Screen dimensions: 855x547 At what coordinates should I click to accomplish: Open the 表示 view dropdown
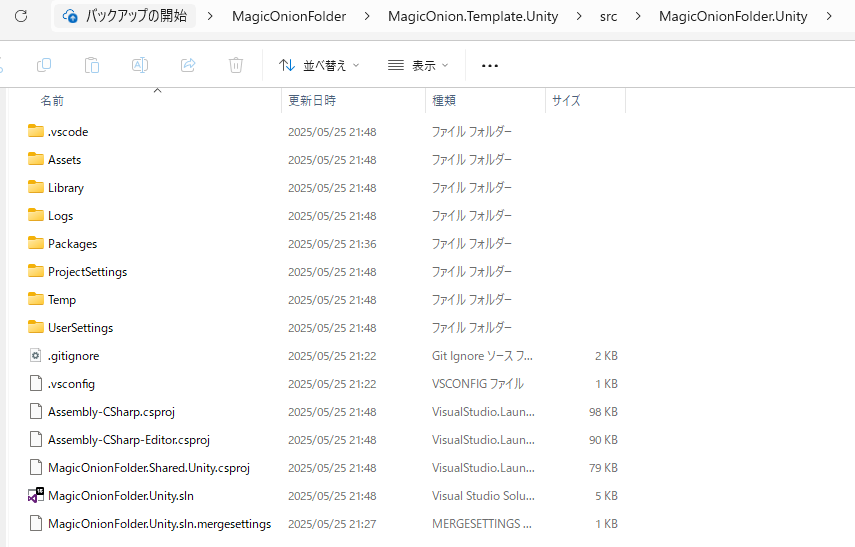coord(418,65)
